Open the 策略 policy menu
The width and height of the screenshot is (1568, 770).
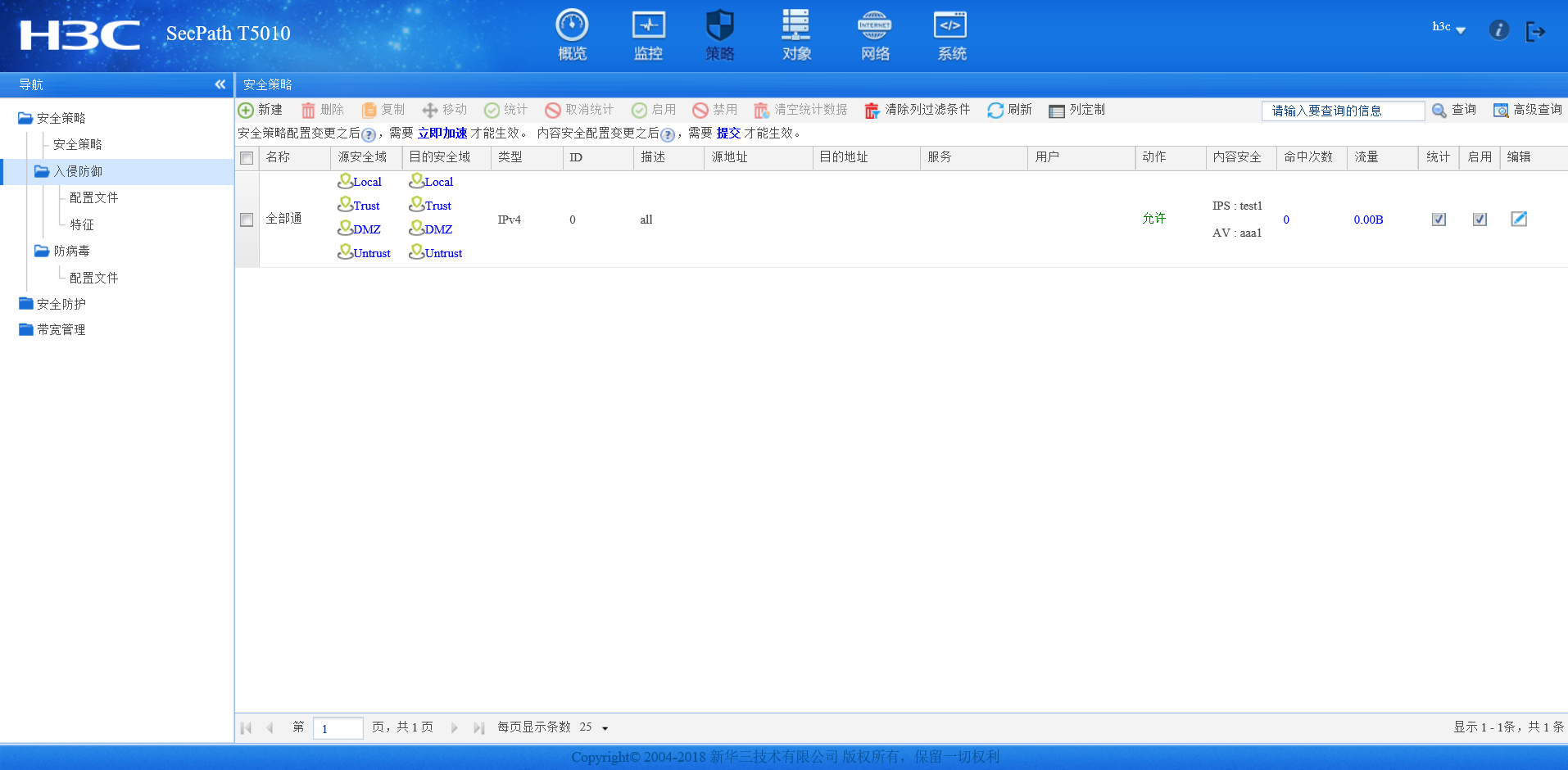719,34
